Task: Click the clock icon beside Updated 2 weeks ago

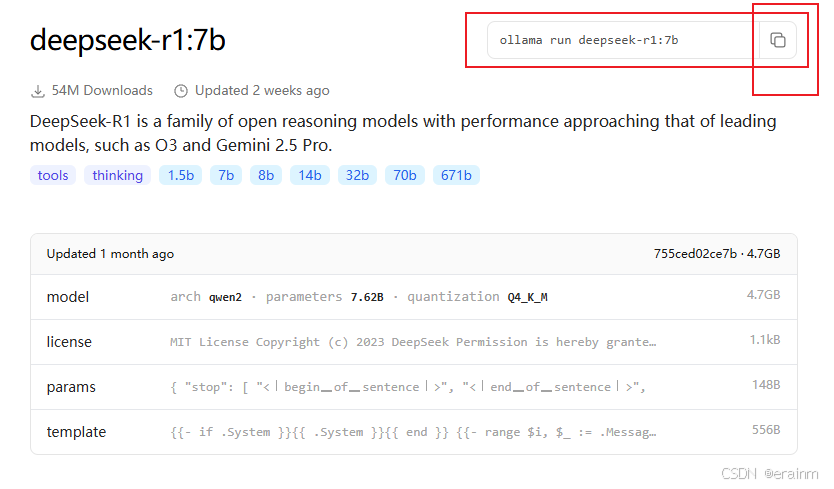Action: (x=181, y=91)
